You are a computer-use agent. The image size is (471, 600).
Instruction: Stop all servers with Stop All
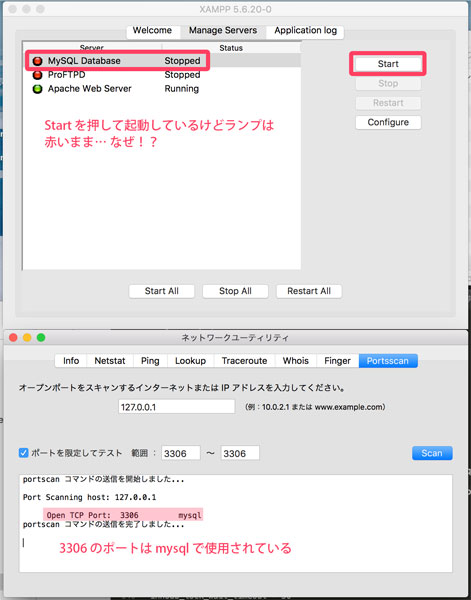(235, 291)
